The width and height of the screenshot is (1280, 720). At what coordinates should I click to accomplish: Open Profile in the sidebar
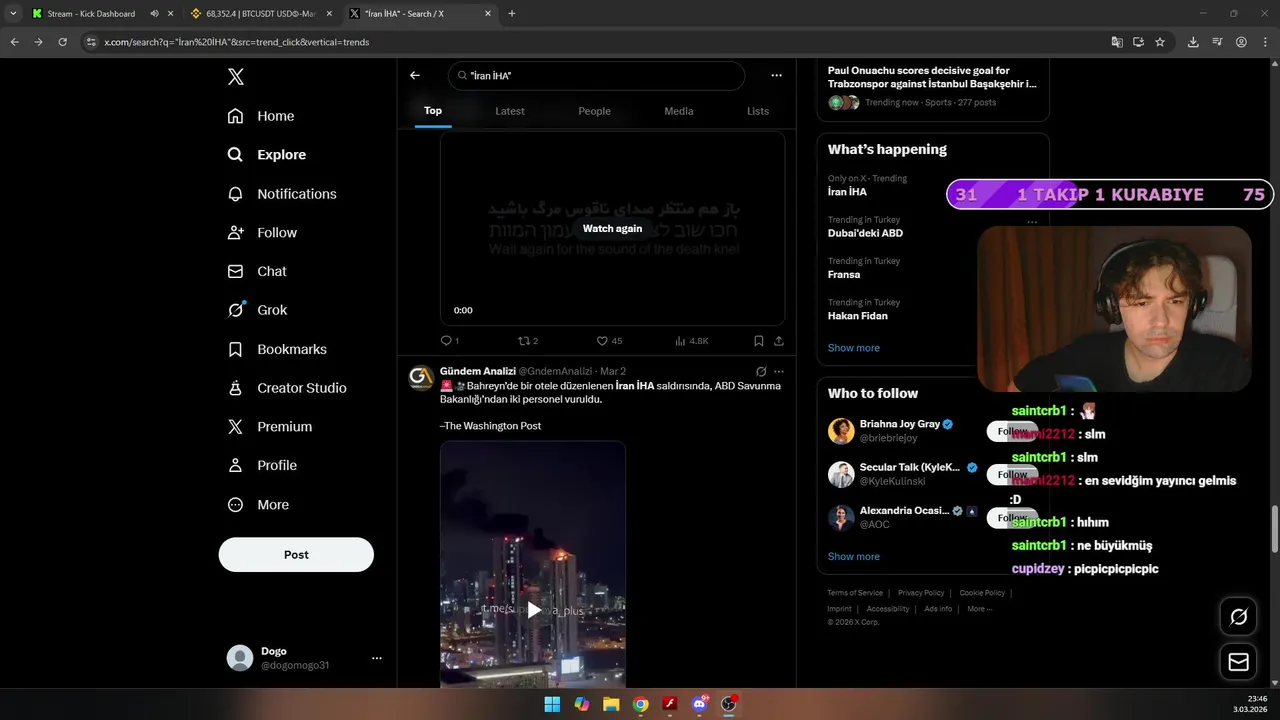coord(262,465)
